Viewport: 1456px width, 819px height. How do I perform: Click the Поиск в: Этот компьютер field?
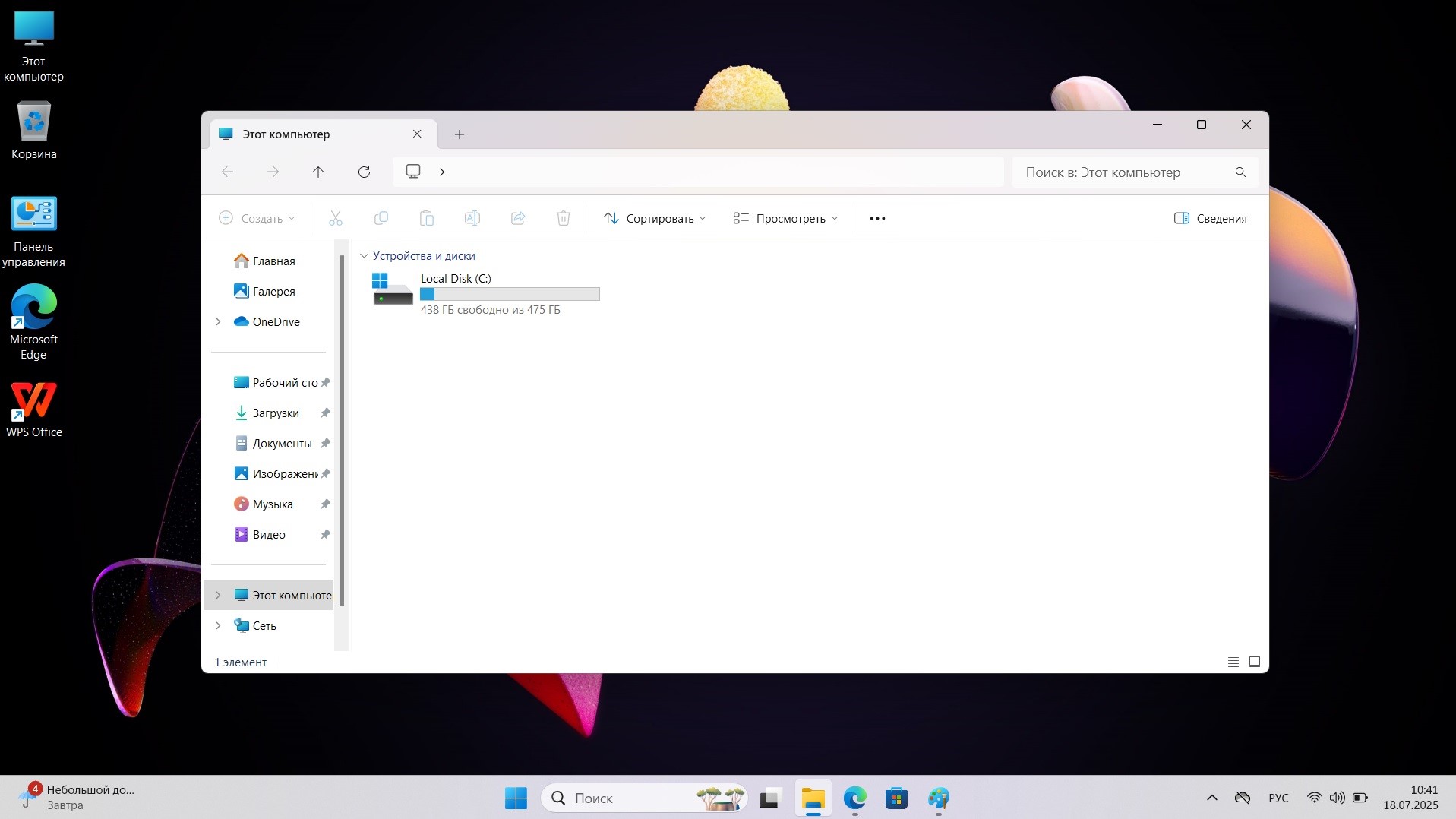click(1124, 172)
